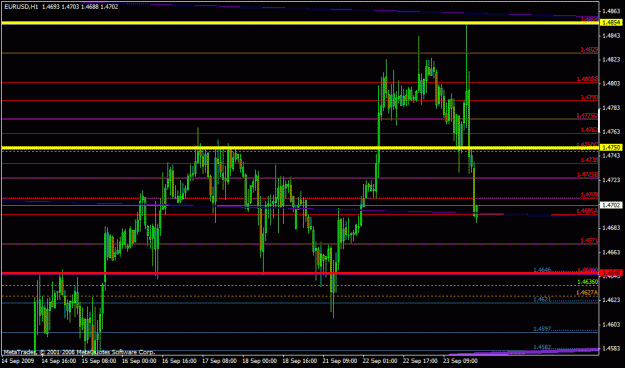Image resolution: width=625 pixels, height=368 pixels.
Task: Click the 1.4583 price scale label
Action: [611, 349]
